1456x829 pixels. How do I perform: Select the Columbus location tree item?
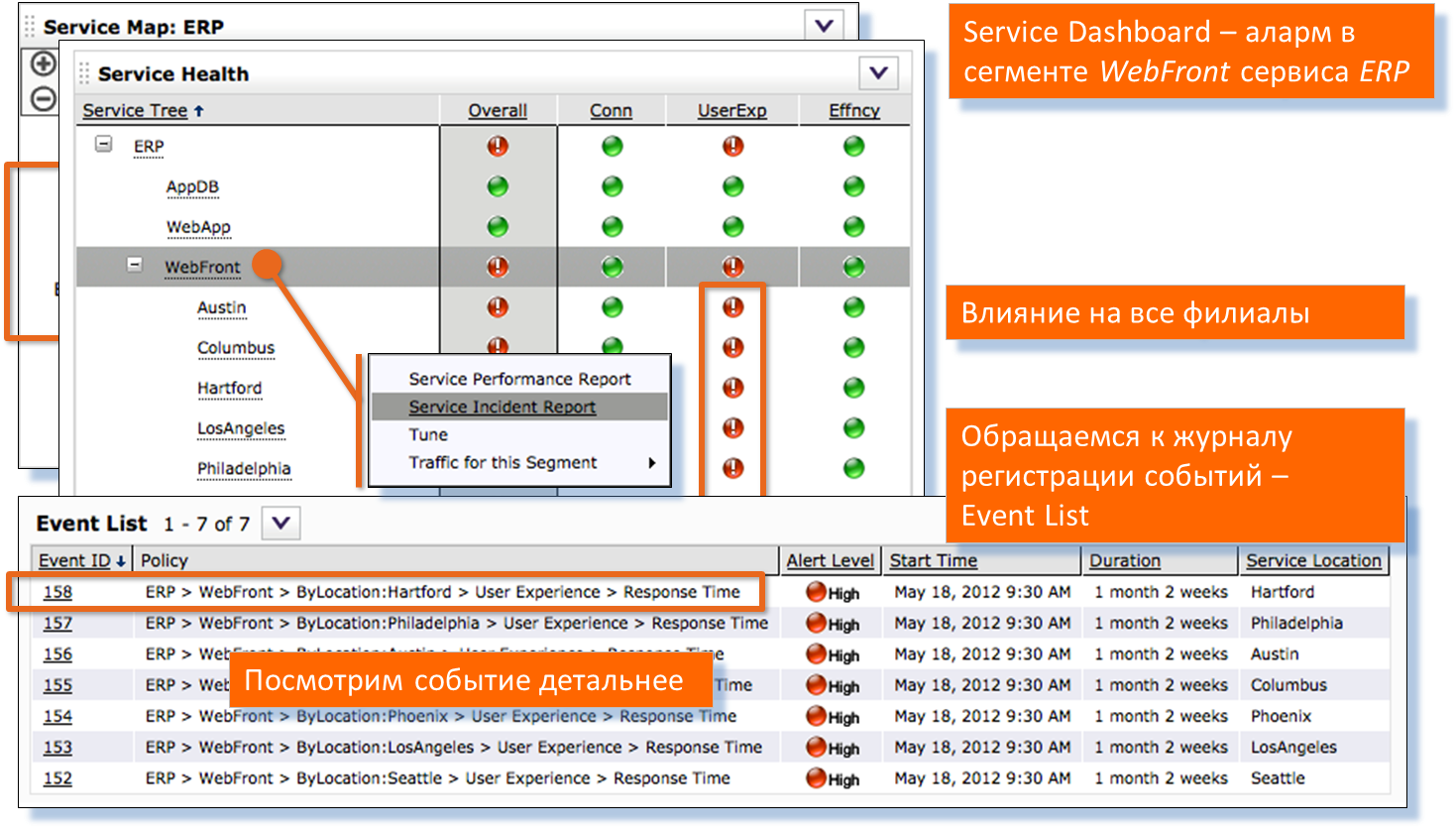coord(236,348)
